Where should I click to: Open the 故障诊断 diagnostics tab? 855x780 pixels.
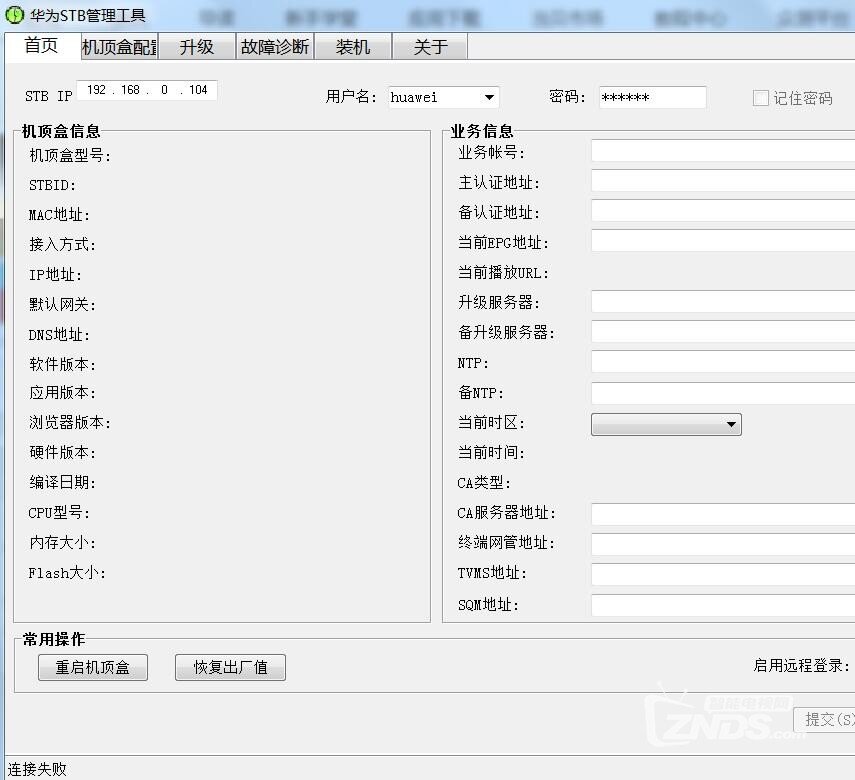click(x=273, y=46)
